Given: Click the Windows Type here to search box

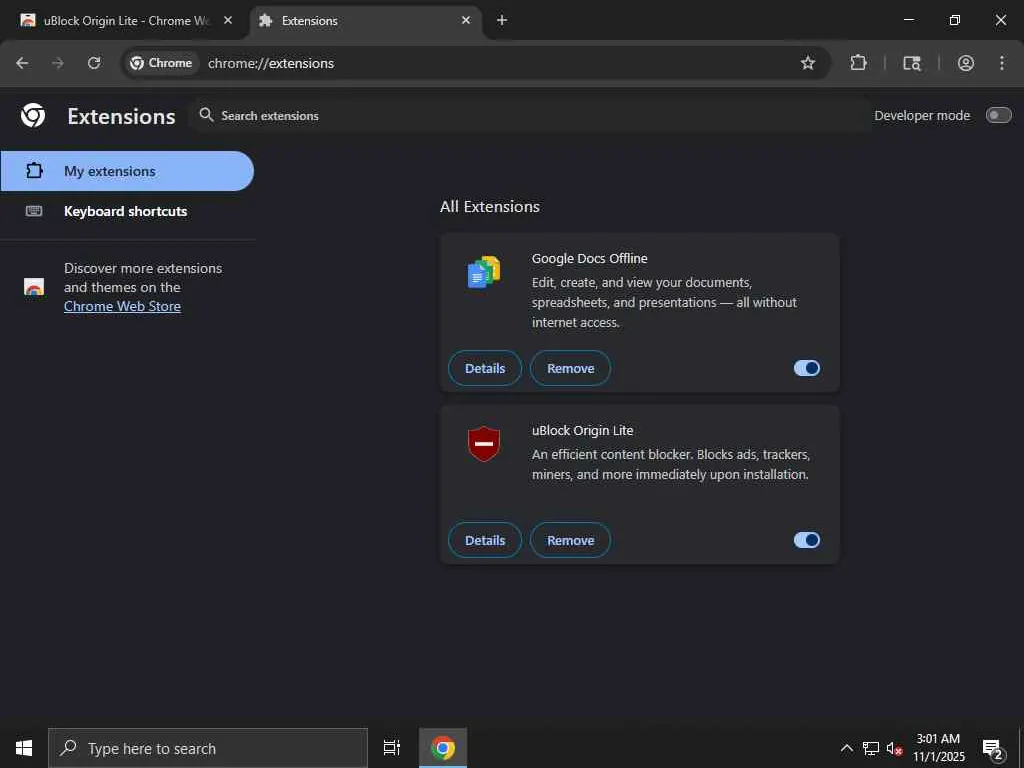Looking at the screenshot, I should 208,748.
